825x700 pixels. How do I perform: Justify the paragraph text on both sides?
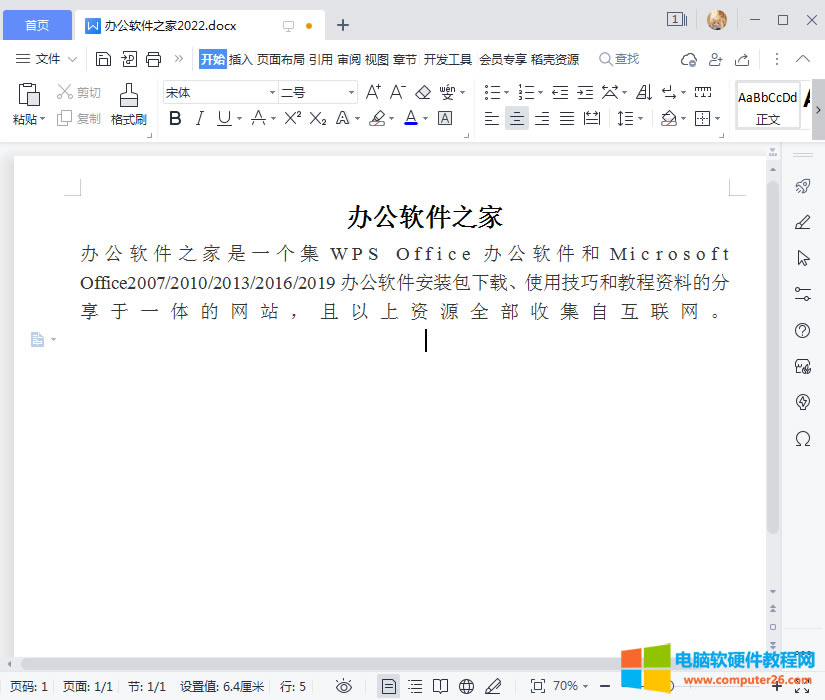click(567, 118)
